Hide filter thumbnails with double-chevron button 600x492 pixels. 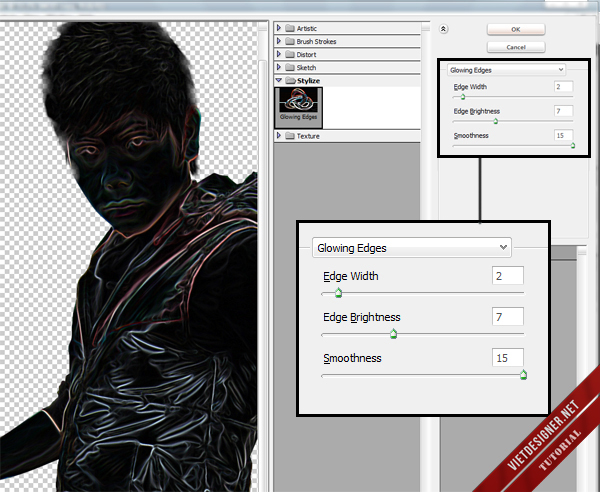443,29
